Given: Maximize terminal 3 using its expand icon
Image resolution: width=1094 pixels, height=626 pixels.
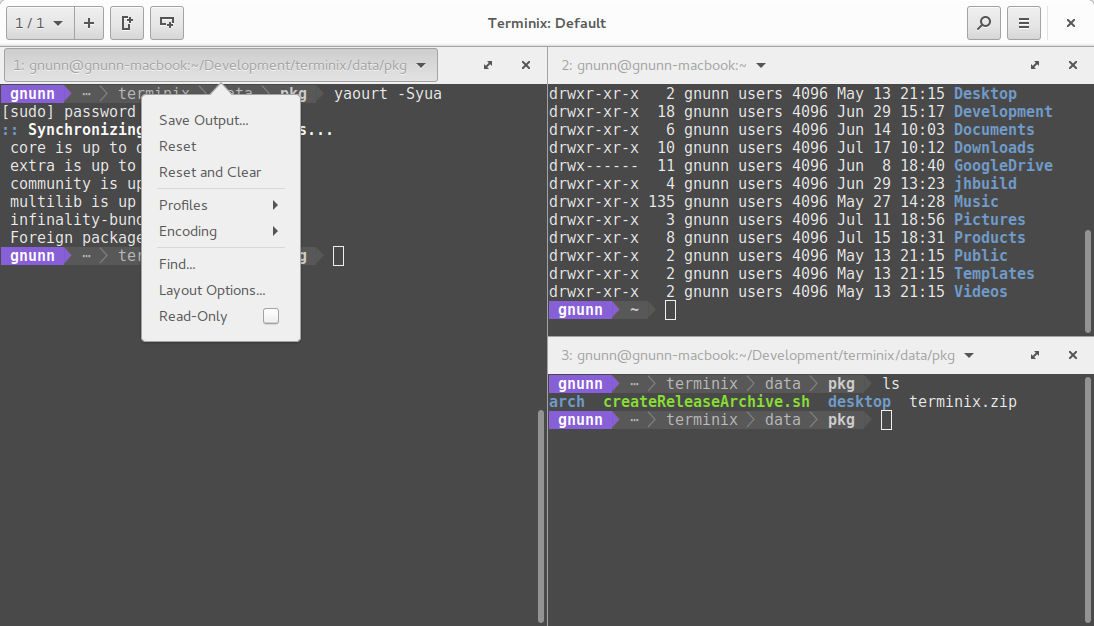Looking at the screenshot, I should (1035, 354).
